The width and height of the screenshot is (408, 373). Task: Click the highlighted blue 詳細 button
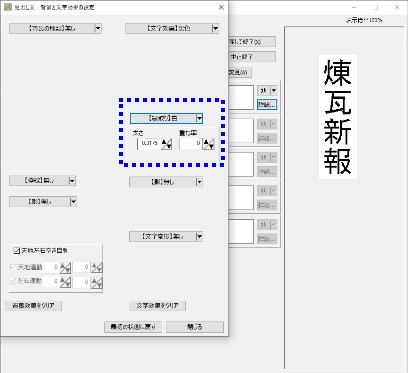(x=267, y=104)
